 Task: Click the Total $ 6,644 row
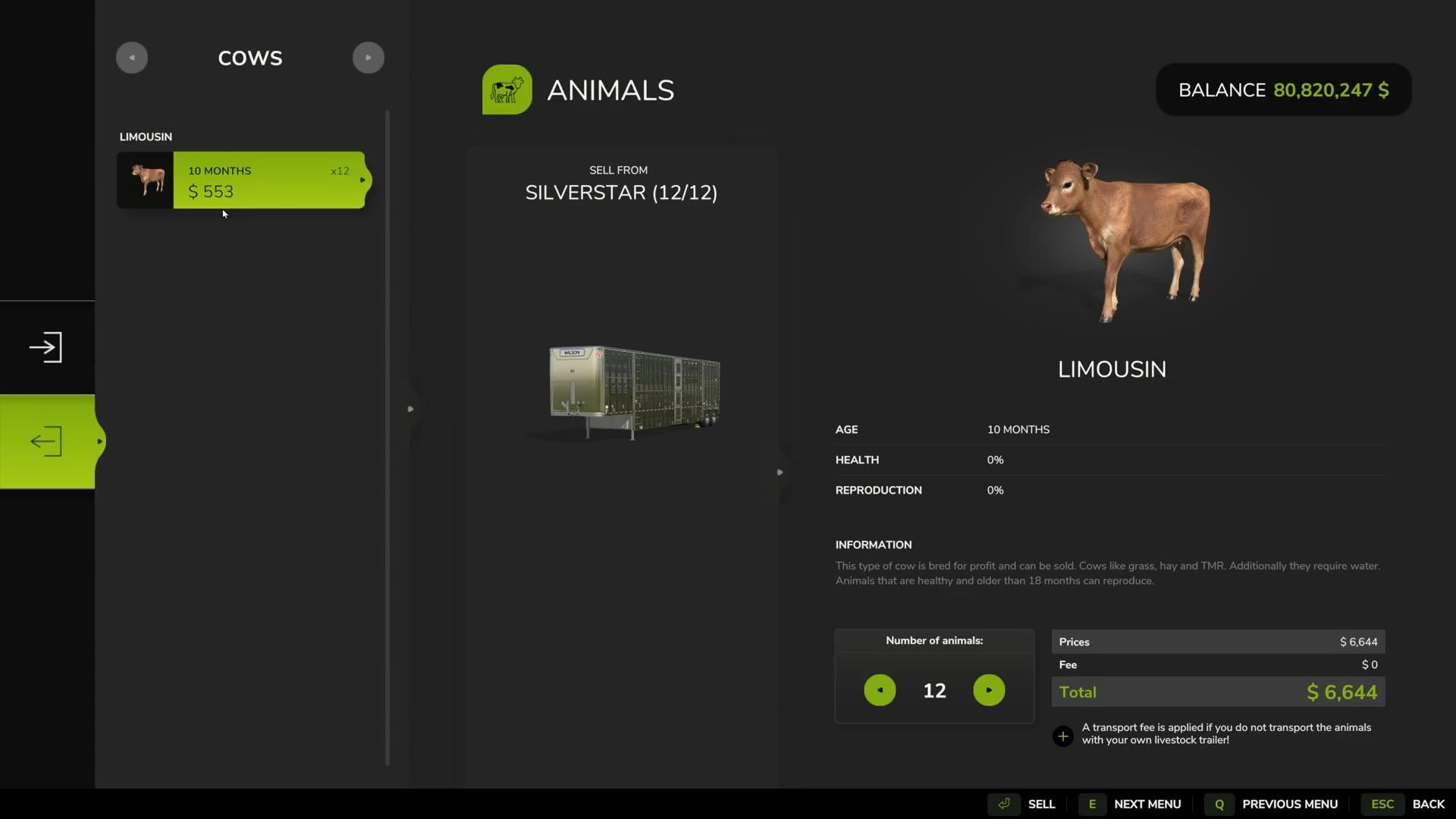[x=1219, y=692]
